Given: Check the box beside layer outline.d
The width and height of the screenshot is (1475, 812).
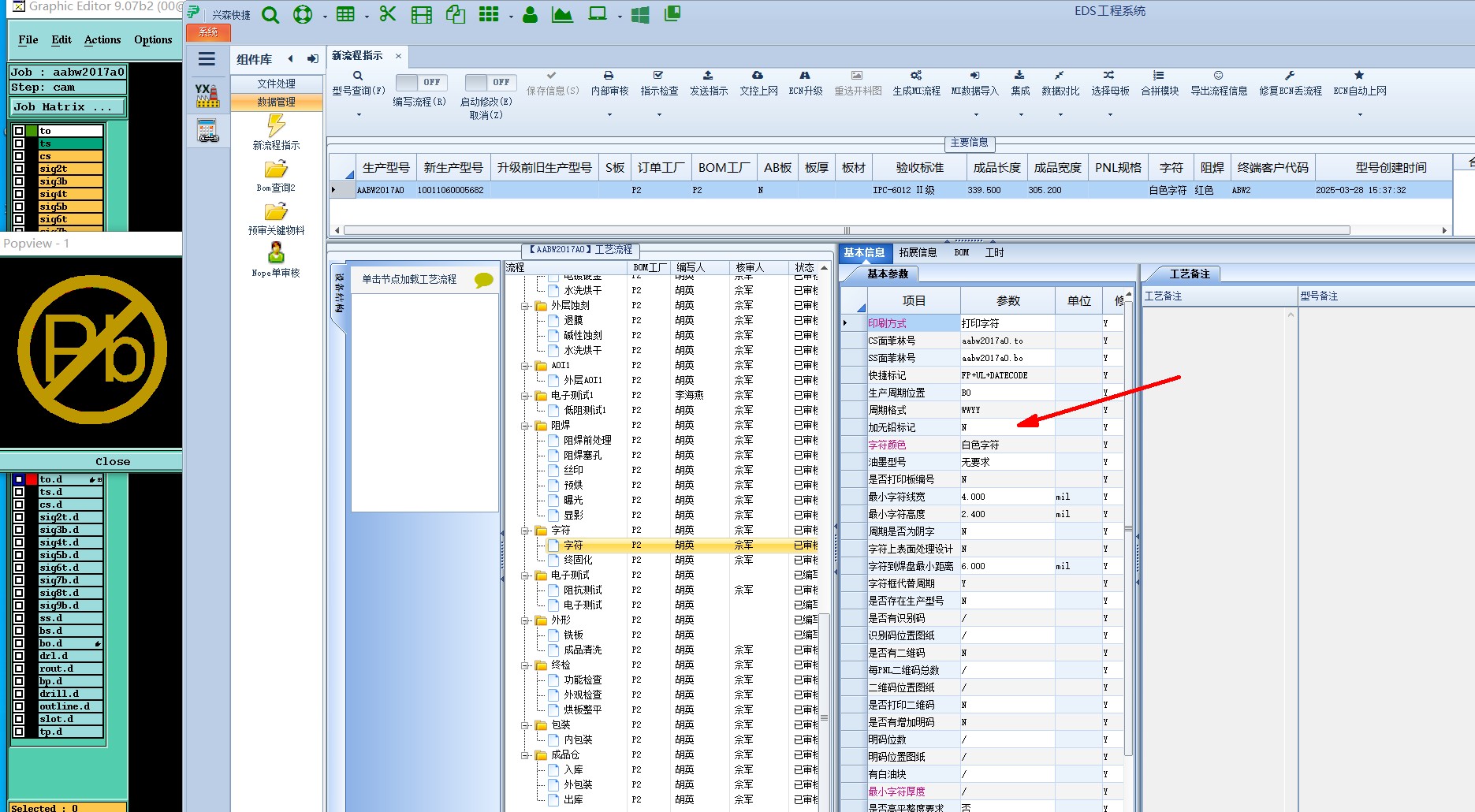Looking at the screenshot, I should pyautogui.click(x=18, y=706).
